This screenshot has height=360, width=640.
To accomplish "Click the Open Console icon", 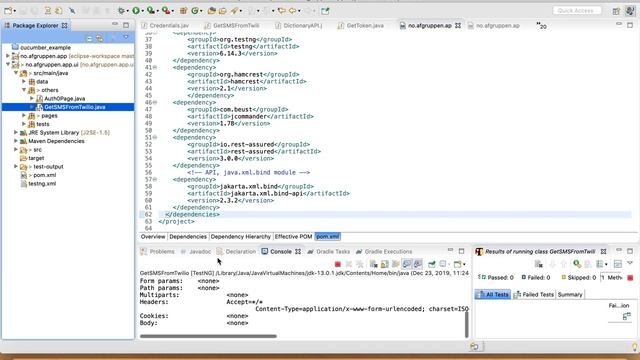I will 457,264.
